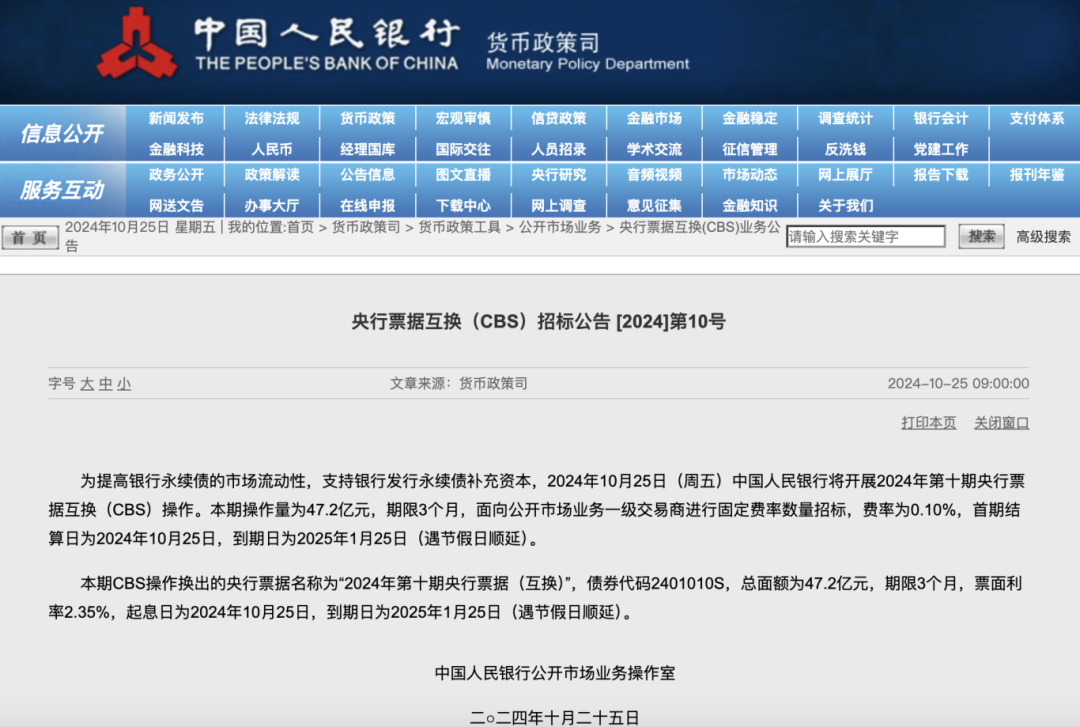Open 网上调查 menu item
Image resolution: width=1080 pixels, height=727 pixels.
pyautogui.click(x=559, y=206)
